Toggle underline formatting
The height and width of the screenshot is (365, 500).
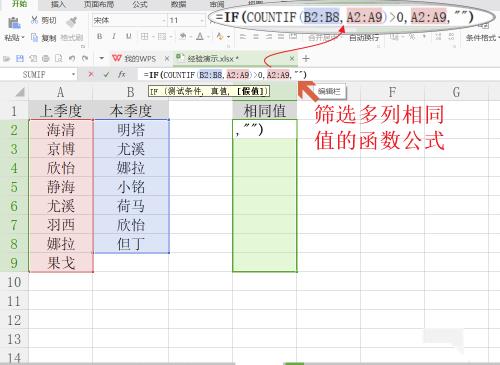coord(129,36)
